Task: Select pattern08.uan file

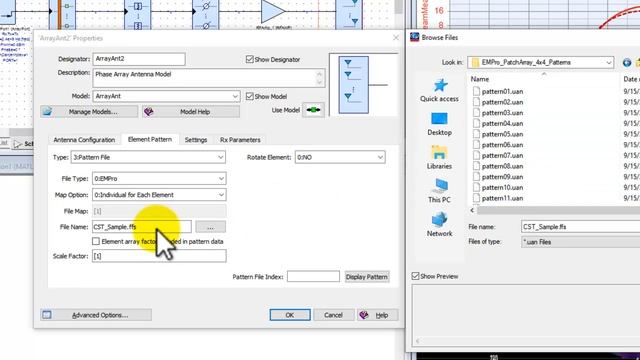Action: (502, 166)
